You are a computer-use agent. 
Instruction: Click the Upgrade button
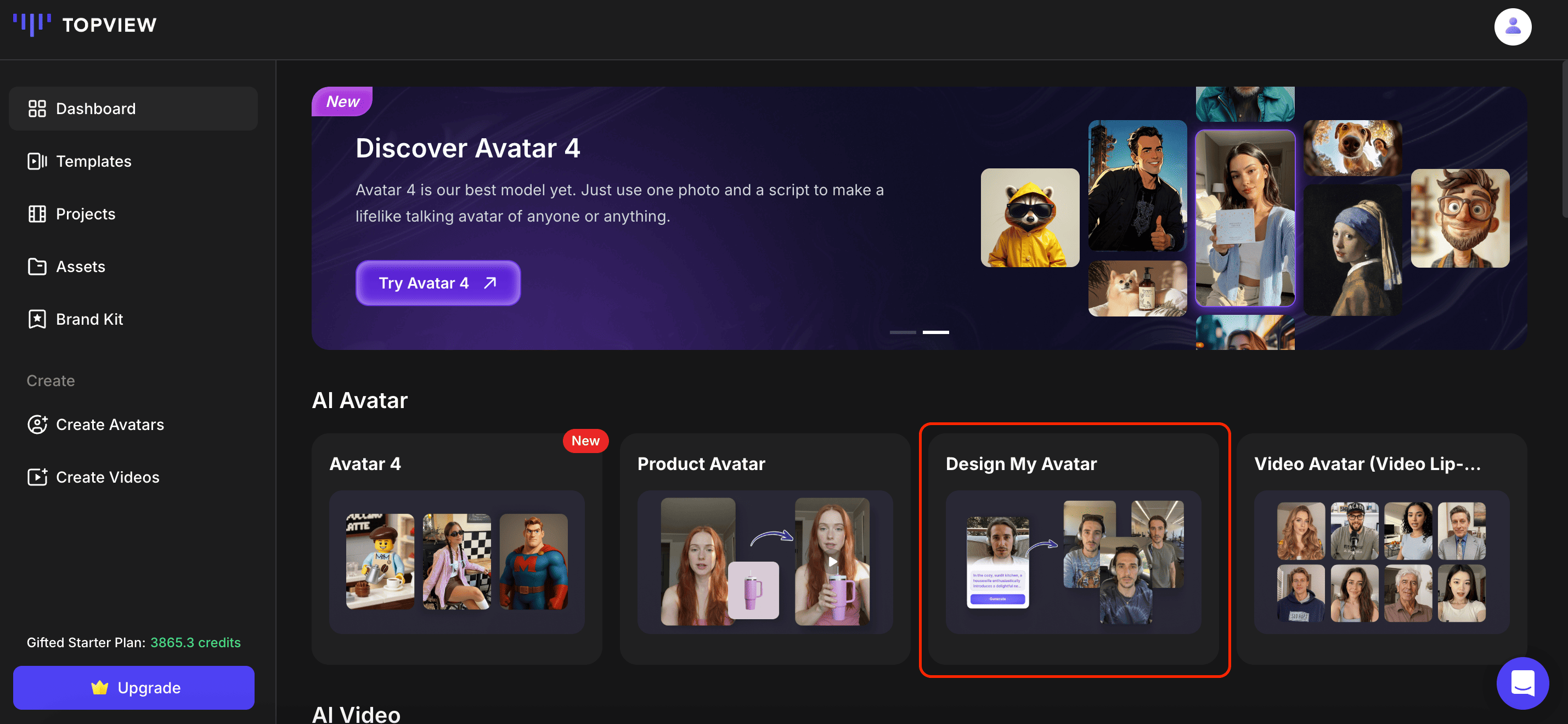(x=134, y=687)
